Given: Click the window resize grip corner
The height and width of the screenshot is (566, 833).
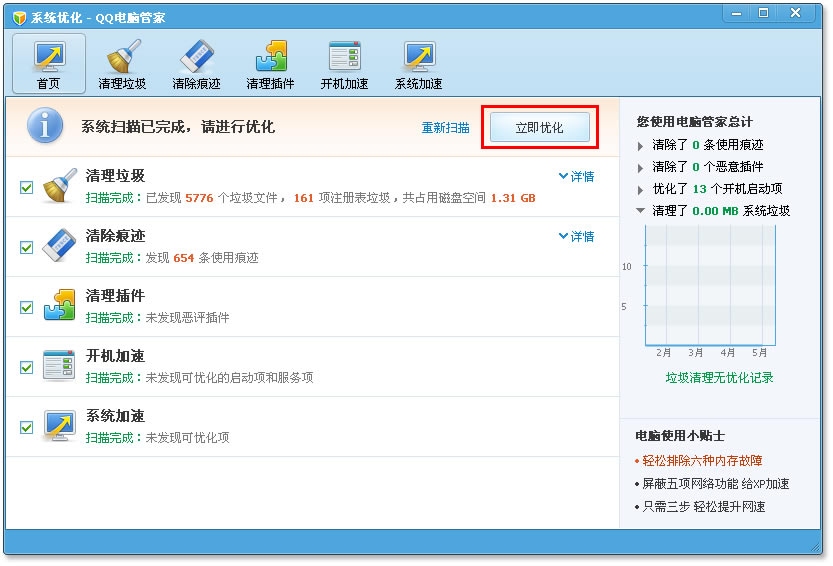Looking at the screenshot, I should click(815, 547).
